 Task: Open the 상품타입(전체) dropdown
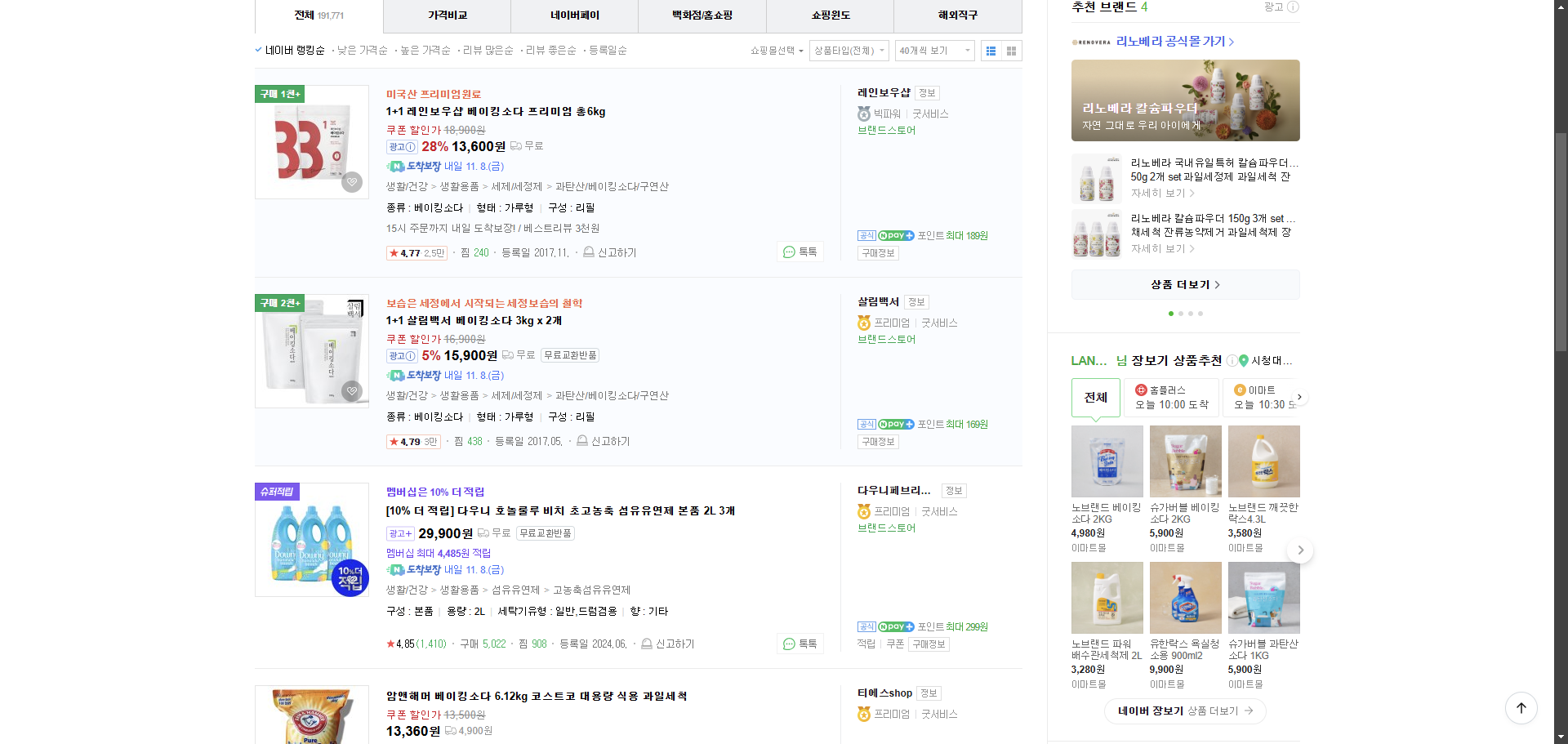(x=848, y=50)
